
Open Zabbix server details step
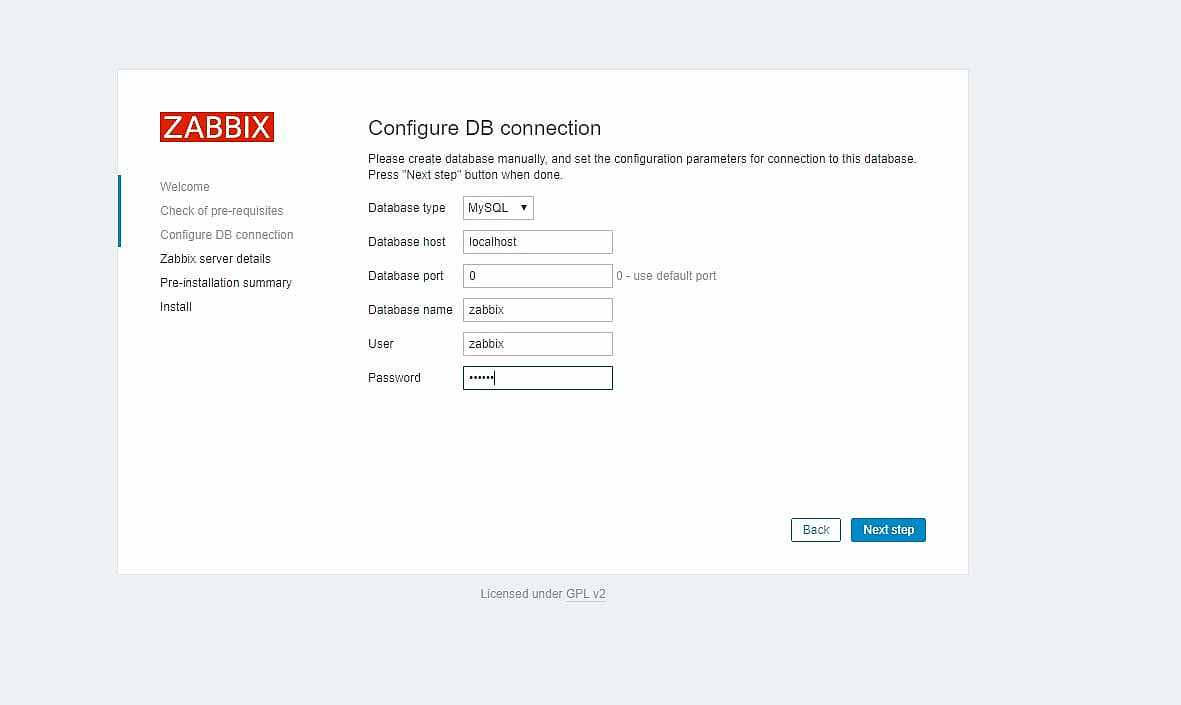point(215,259)
